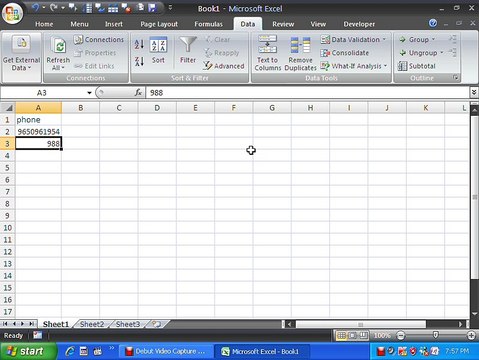This screenshot has height=360, width=479.
Task: Click the Show Detail icon in Outline group
Action: pyautogui.click(x=452, y=38)
